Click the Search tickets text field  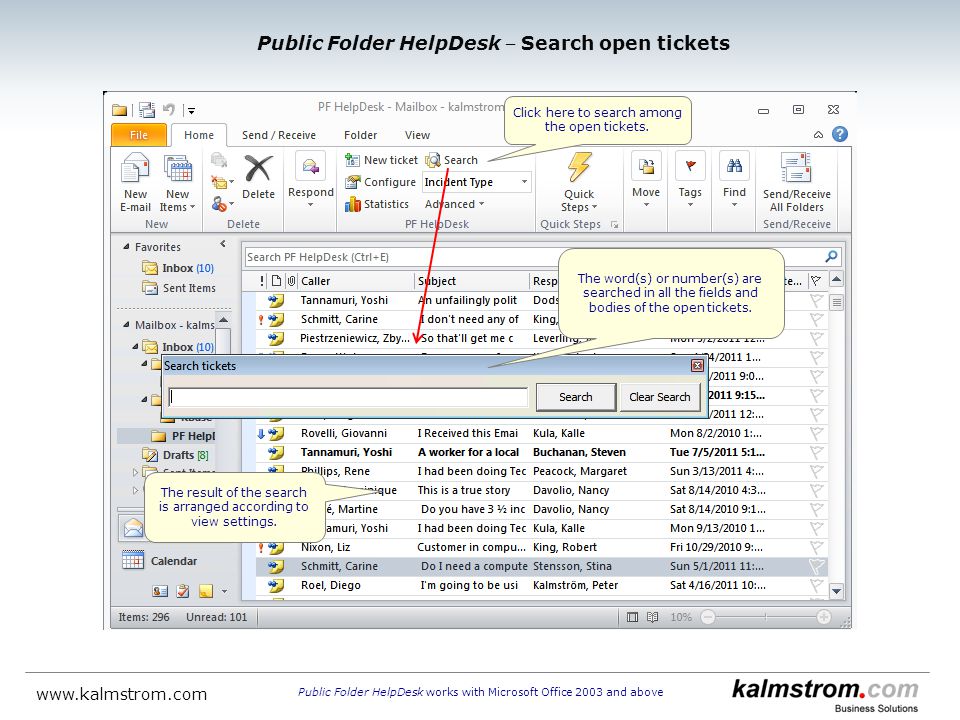pyautogui.click(x=348, y=397)
